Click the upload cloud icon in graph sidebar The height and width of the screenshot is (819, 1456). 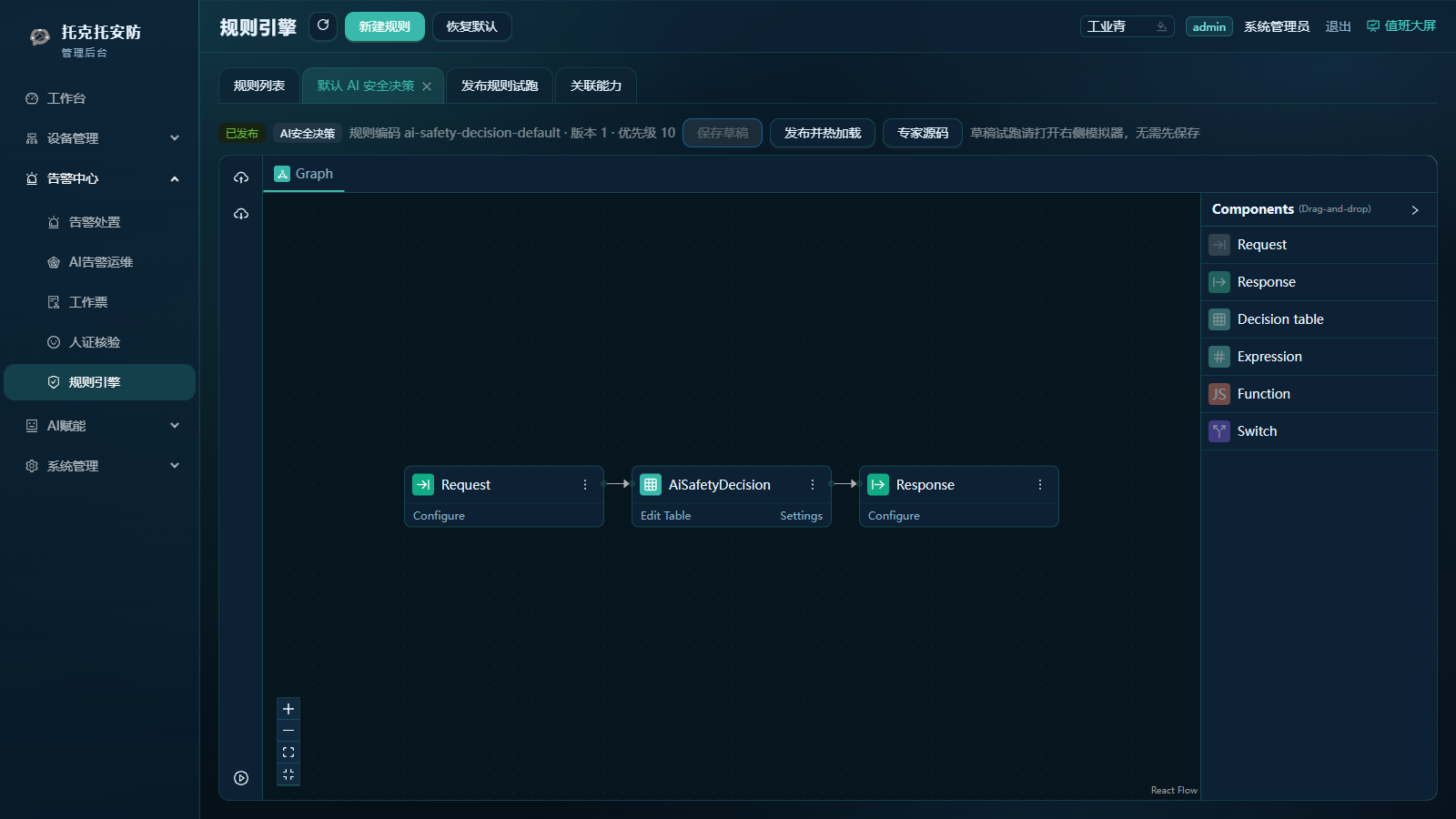241,177
